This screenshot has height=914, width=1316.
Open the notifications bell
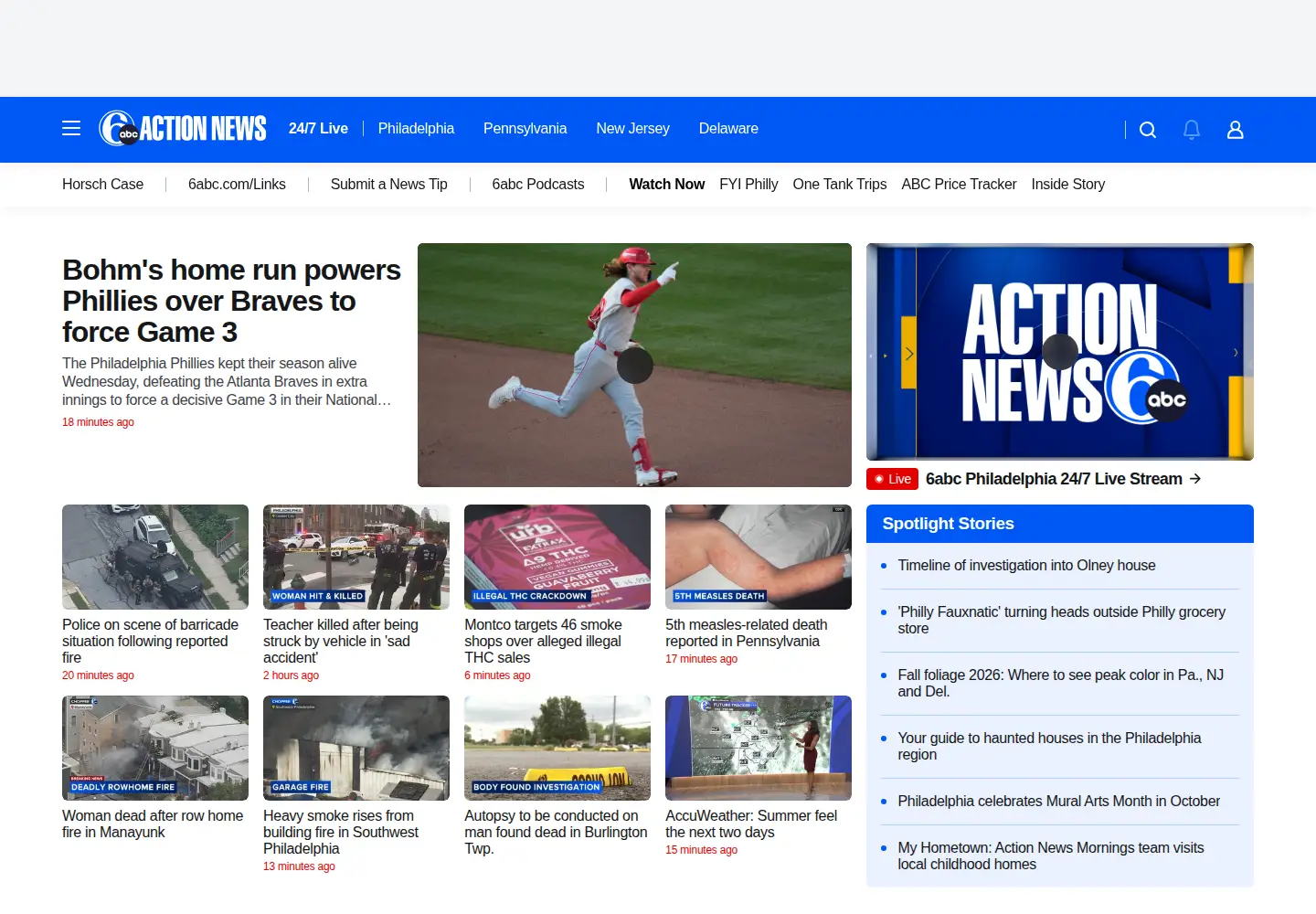1192,130
